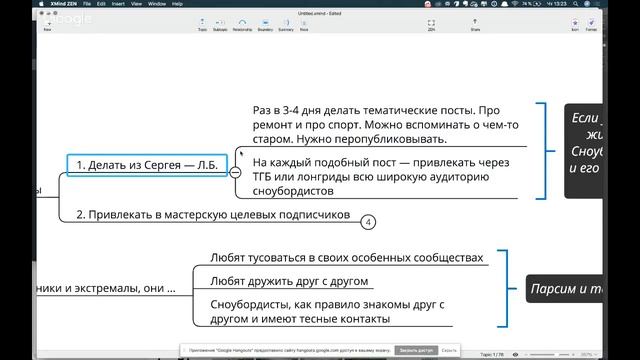Adjust the zoom slider in status bar
The image size is (640, 360).
click(549, 355)
